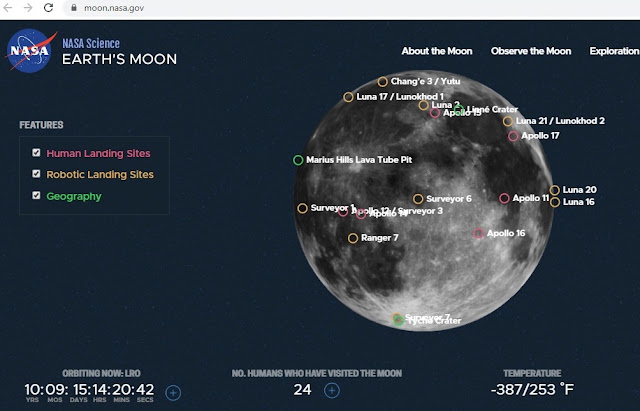
Task: Click the ORBITING NOW: LRO heading
Action: [101, 373]
